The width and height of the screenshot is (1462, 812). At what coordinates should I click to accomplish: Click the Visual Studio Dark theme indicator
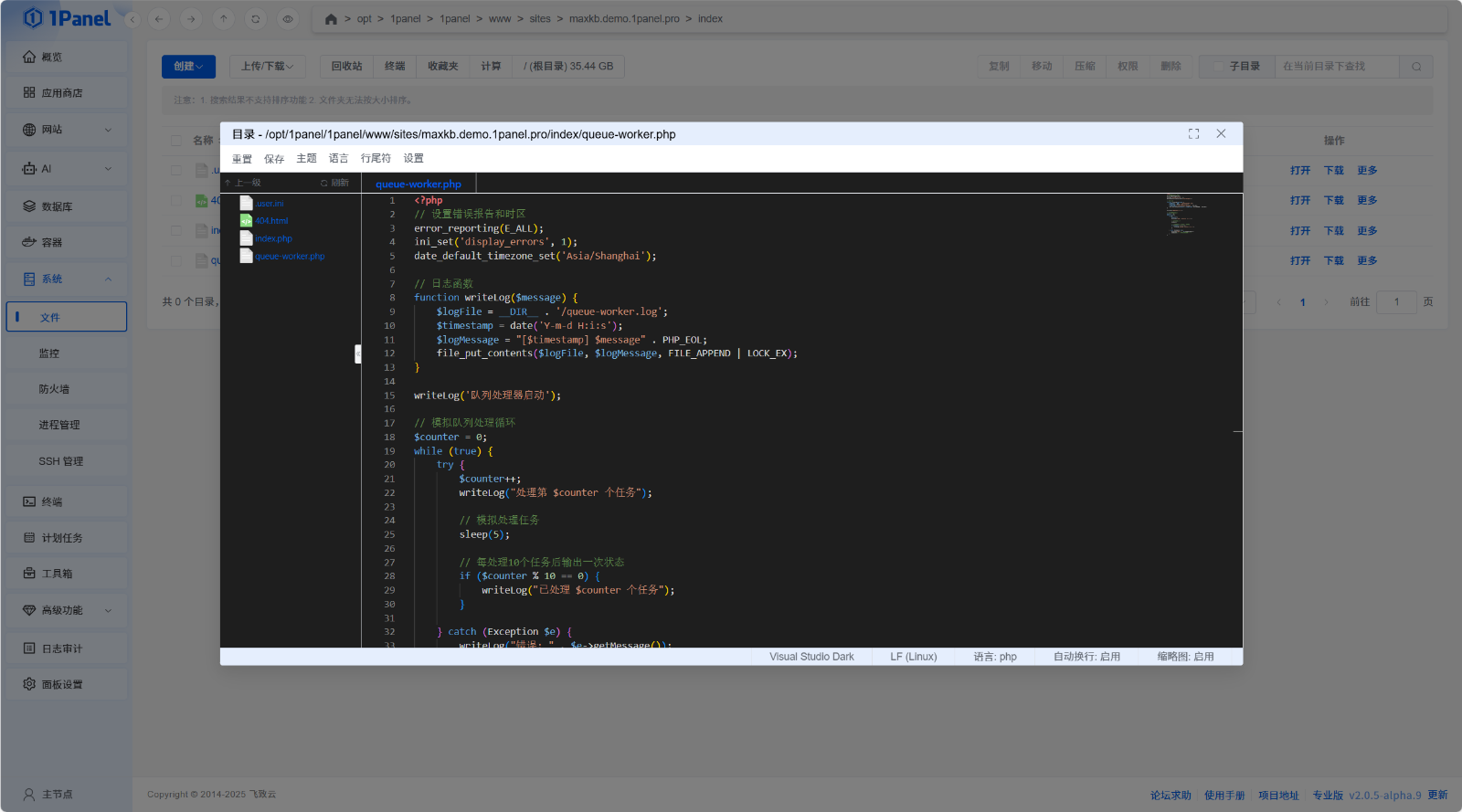point(811,657)
